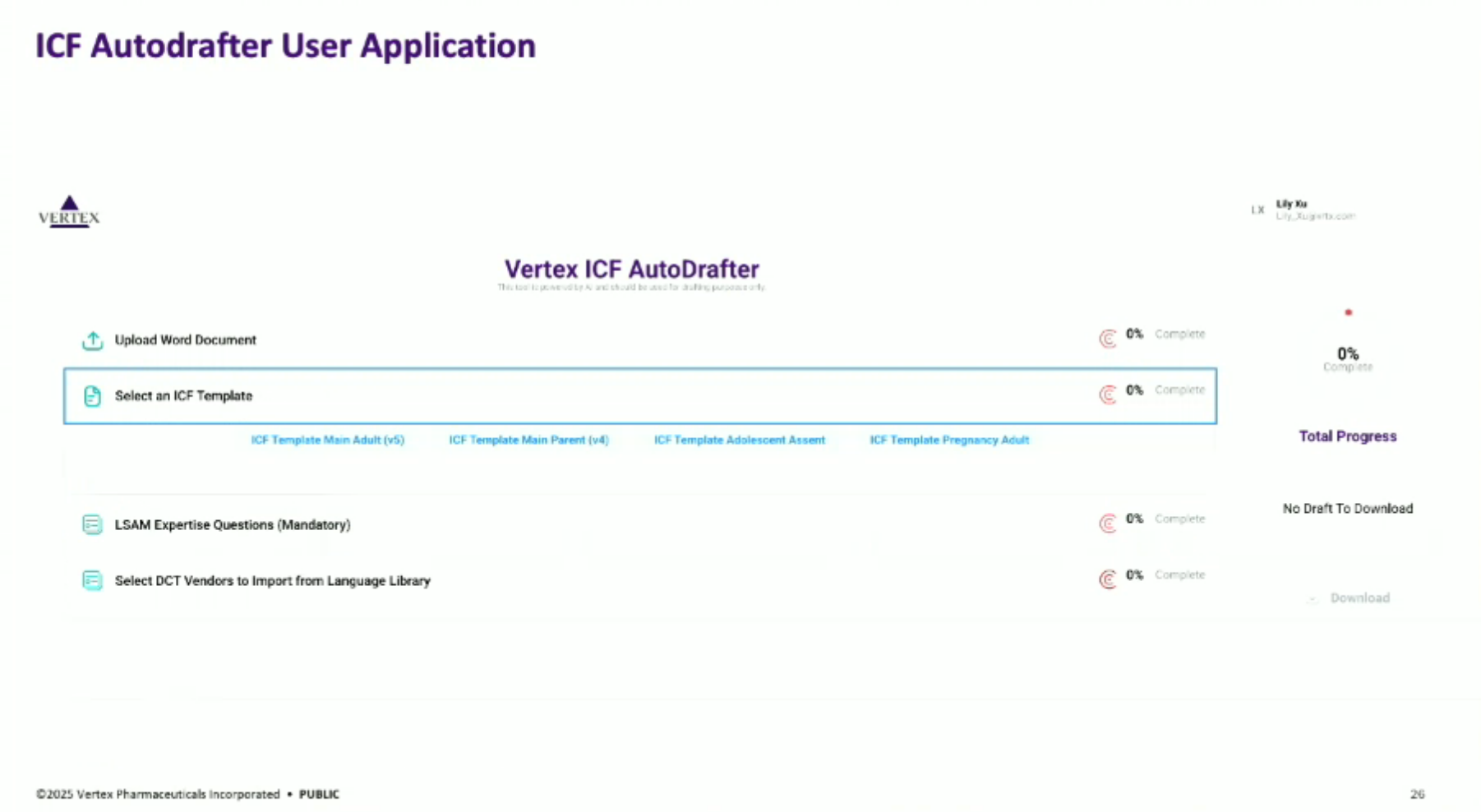1481x812 pixels.
Task: Click the list icon beside Select DCT Vendors
Action: (93, 580)
